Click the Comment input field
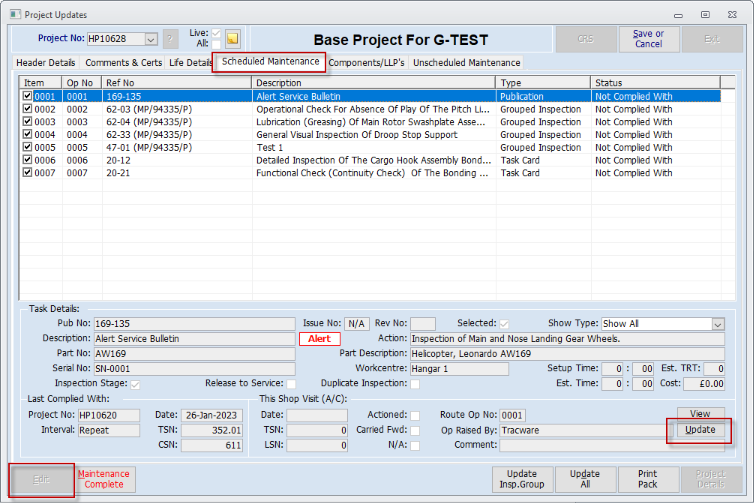 click(611, 445)
